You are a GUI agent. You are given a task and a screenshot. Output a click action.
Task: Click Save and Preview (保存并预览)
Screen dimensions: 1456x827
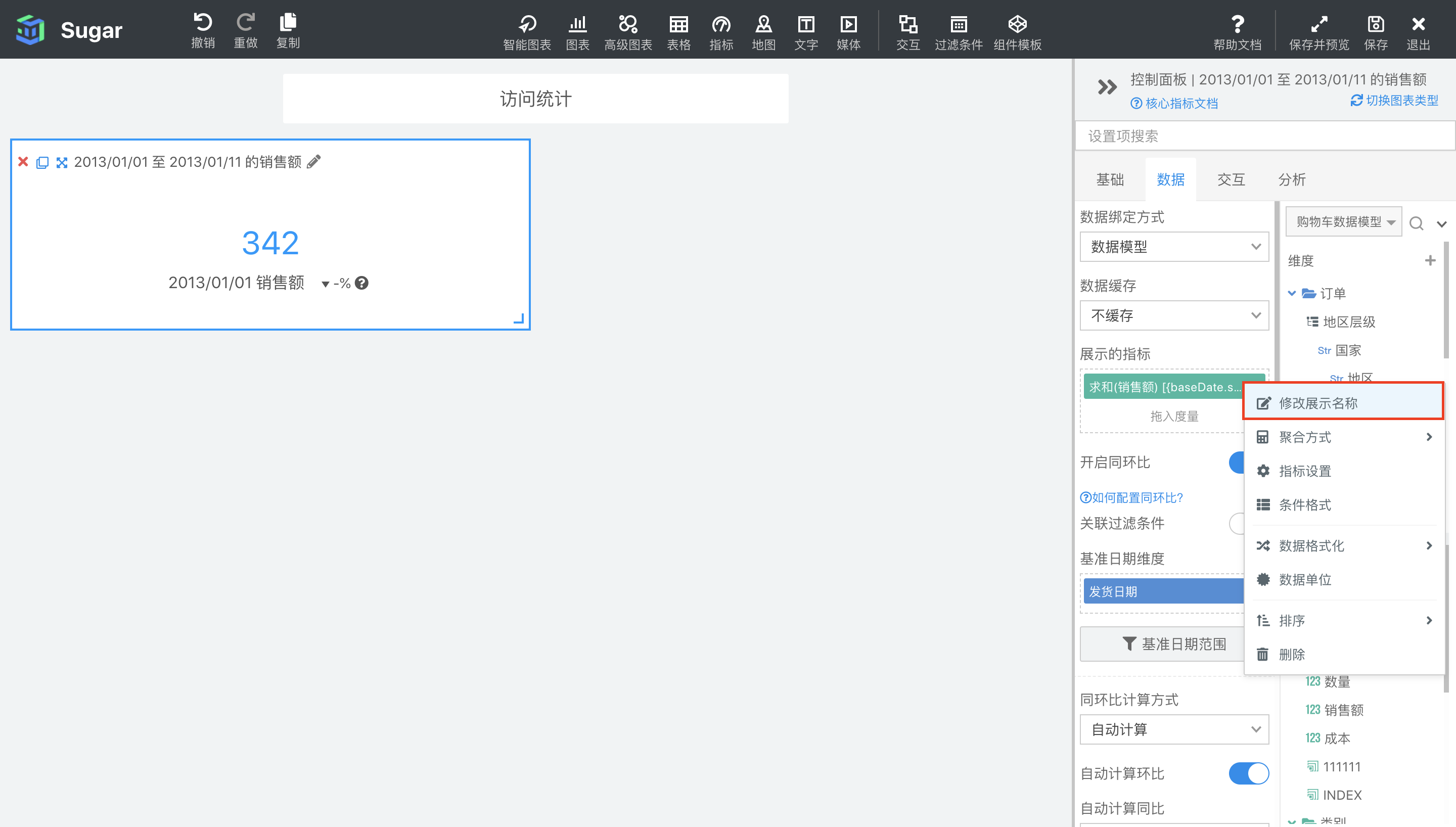click(x=1318, y=33)
